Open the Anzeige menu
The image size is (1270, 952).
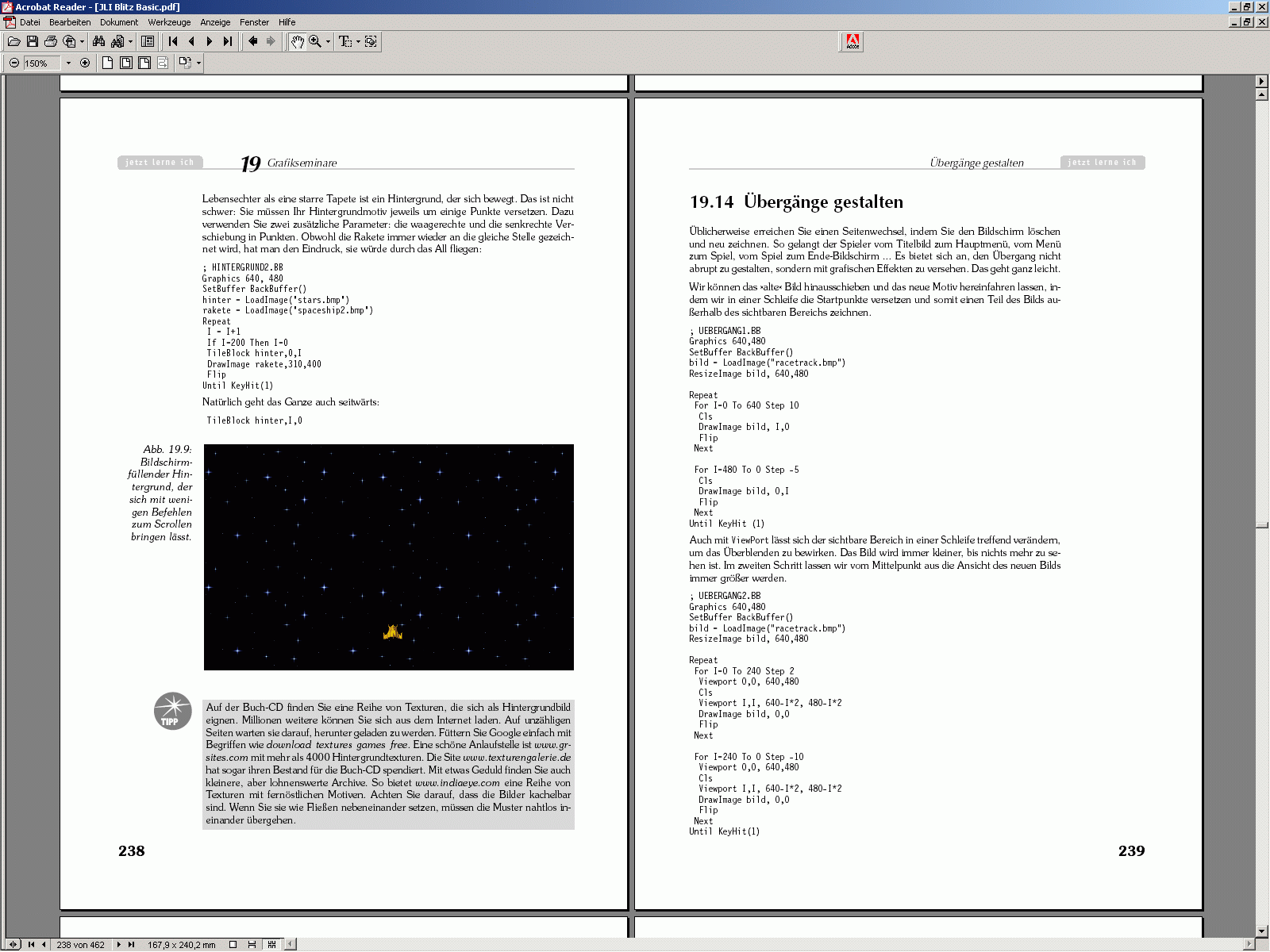215,22
